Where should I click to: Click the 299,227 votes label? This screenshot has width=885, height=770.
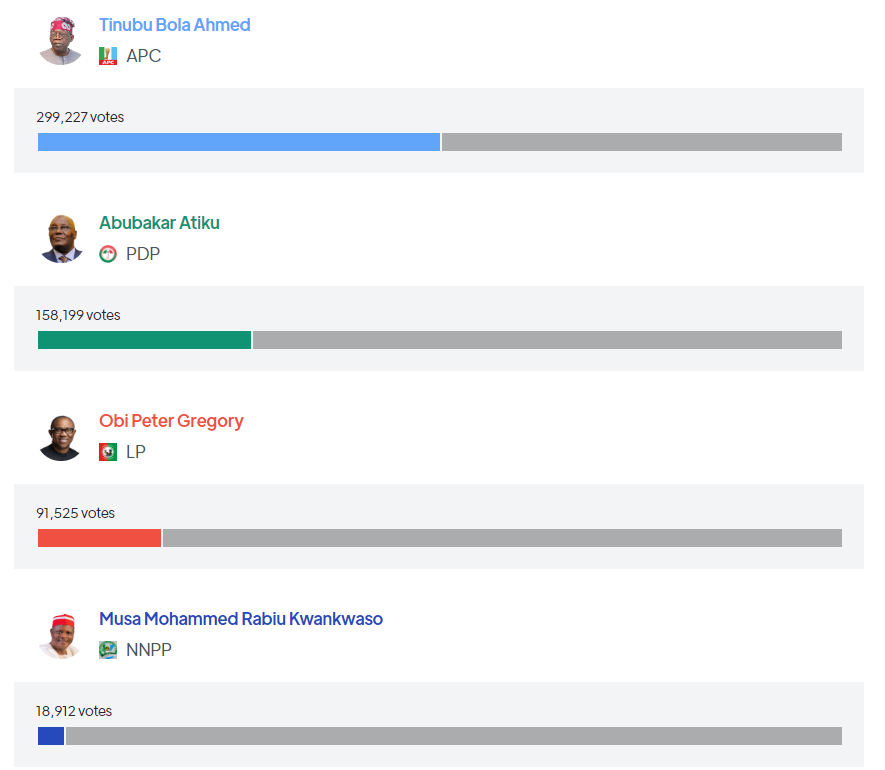pos(80,117)
